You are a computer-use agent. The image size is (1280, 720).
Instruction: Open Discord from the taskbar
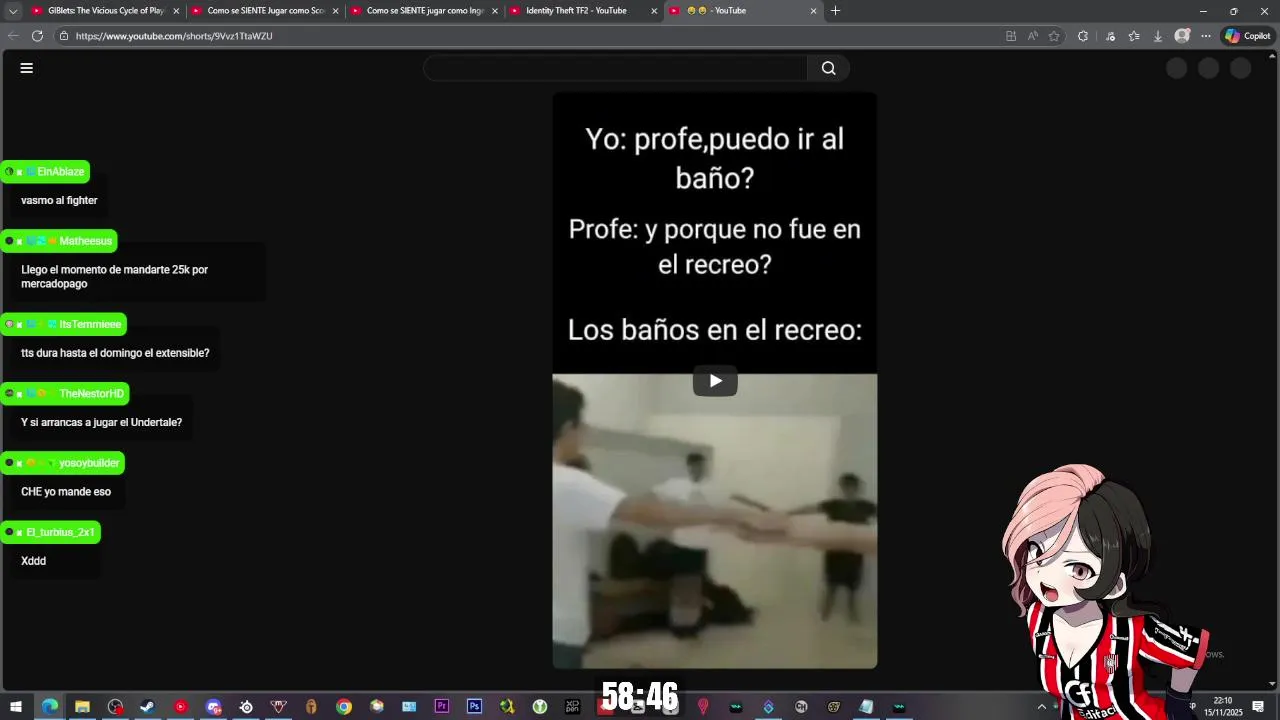tap(213, 707)
